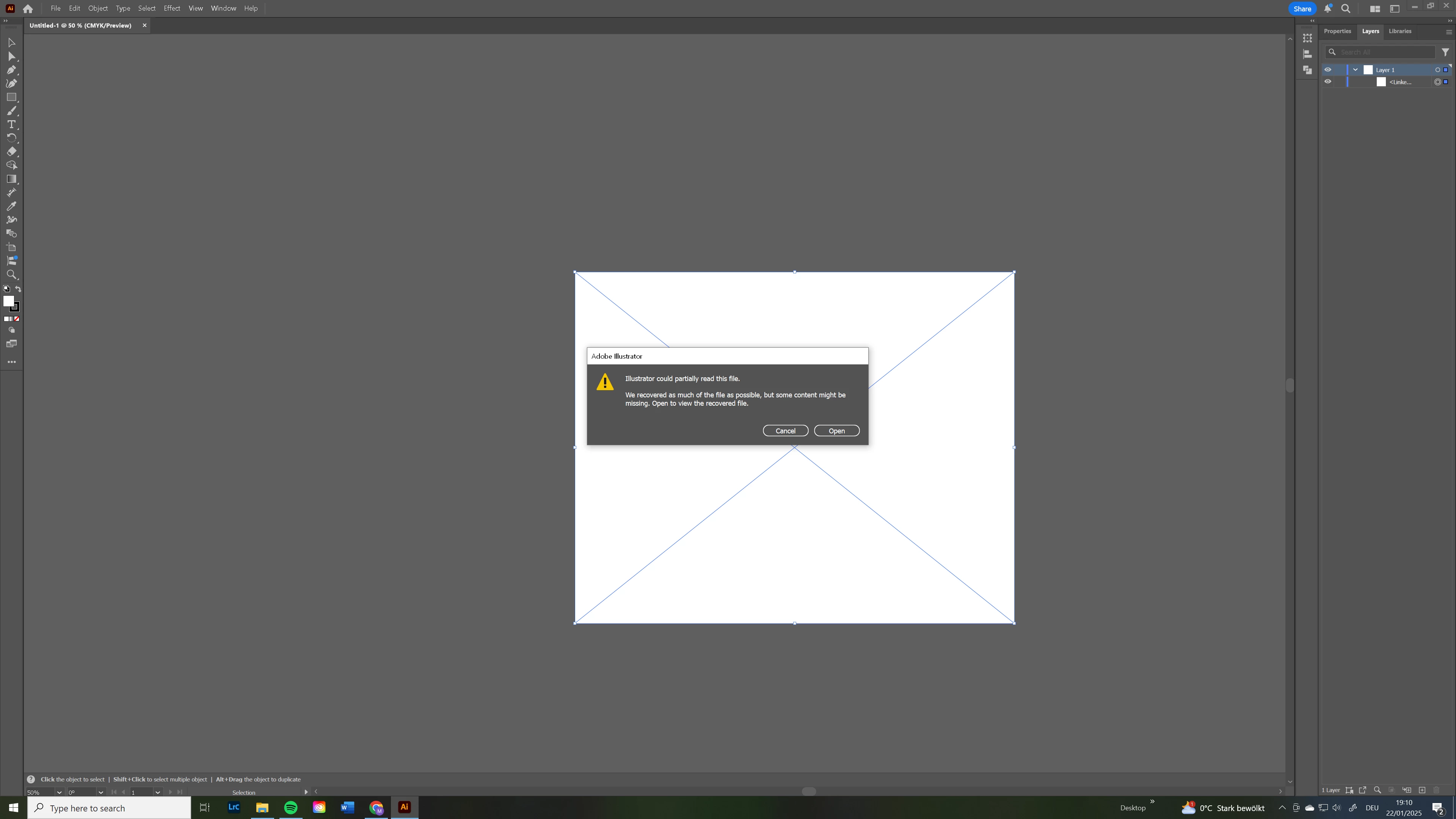Click the Open button in the dialog

836,431
